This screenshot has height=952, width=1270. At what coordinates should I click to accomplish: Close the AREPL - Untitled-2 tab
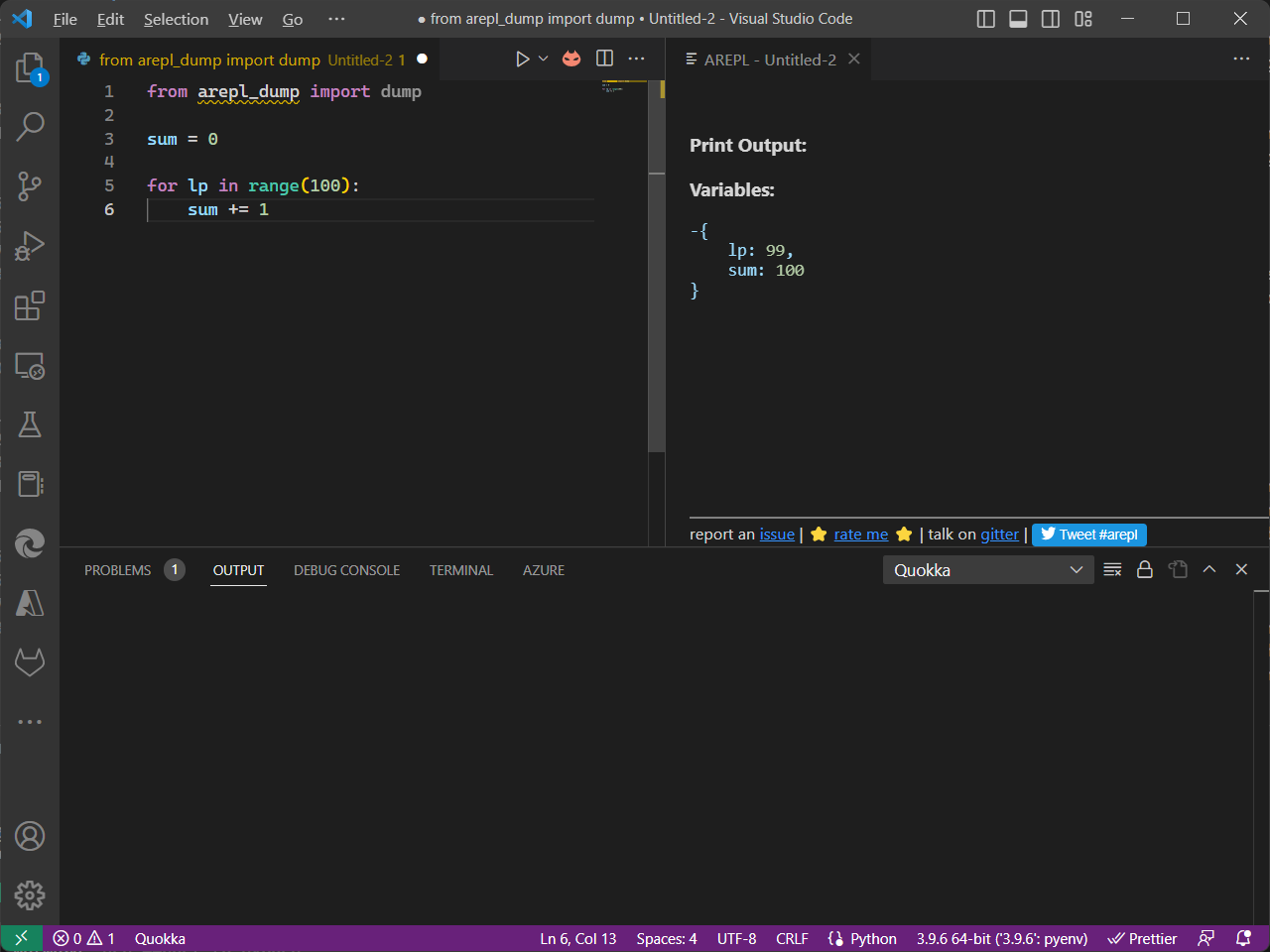coord(853,59)
